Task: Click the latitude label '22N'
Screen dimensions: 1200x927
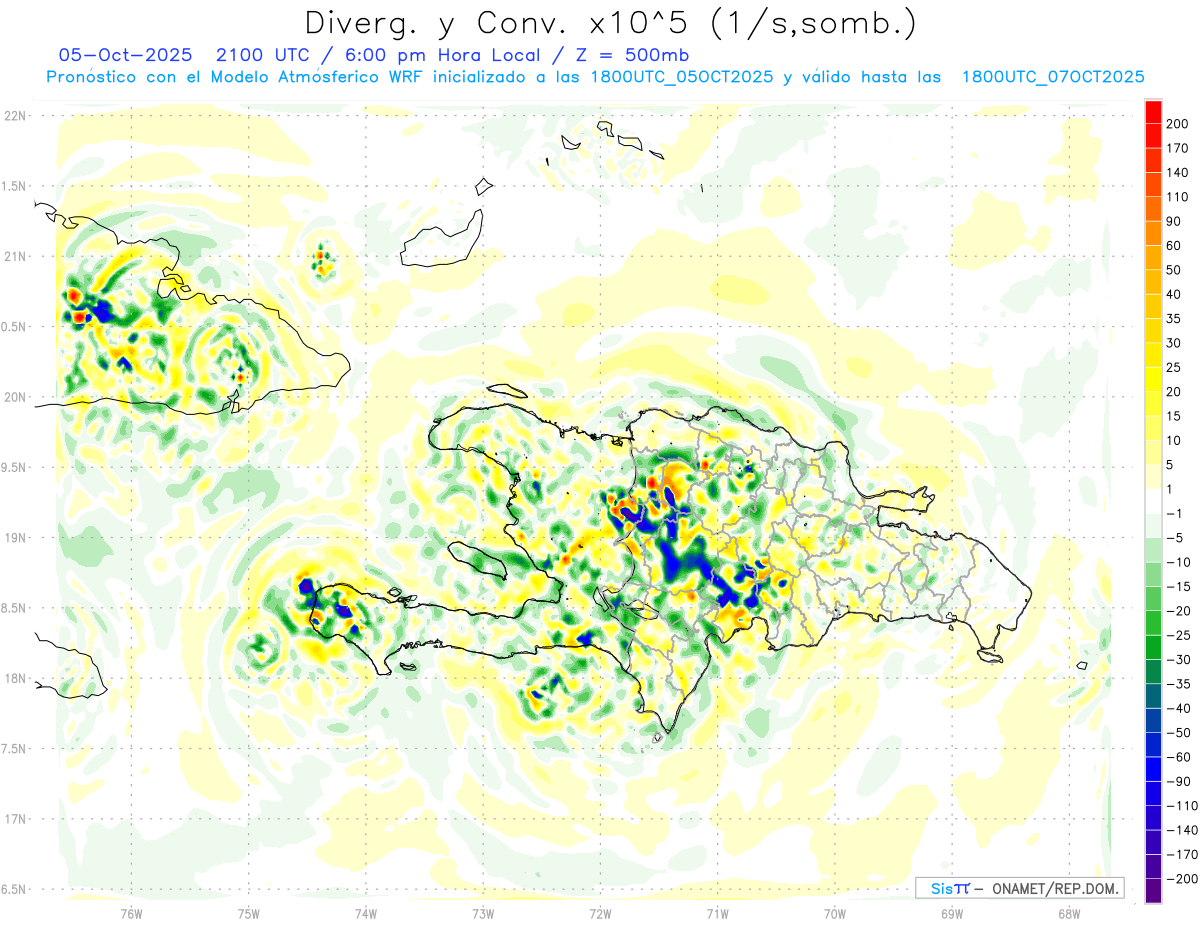Action: (x=14, y=116)
